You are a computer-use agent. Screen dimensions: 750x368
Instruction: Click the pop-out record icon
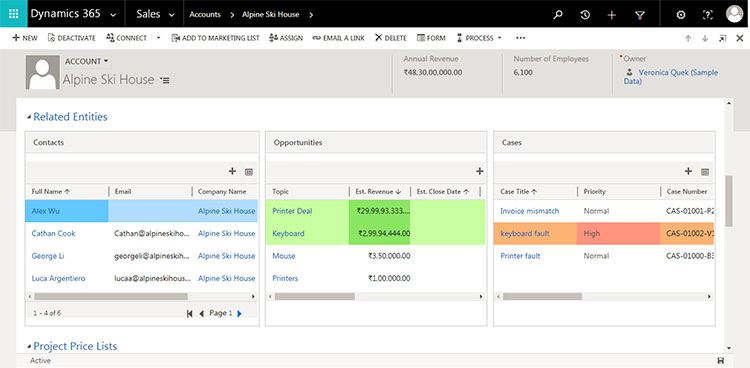pos(722,39)
